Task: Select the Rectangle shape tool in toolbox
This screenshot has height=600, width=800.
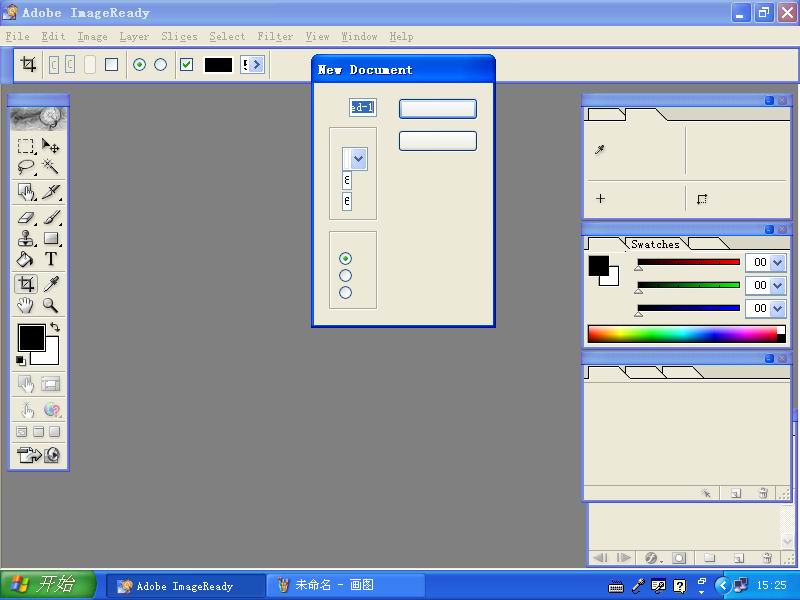Action: pyautogui.click(x=52, y=238)
